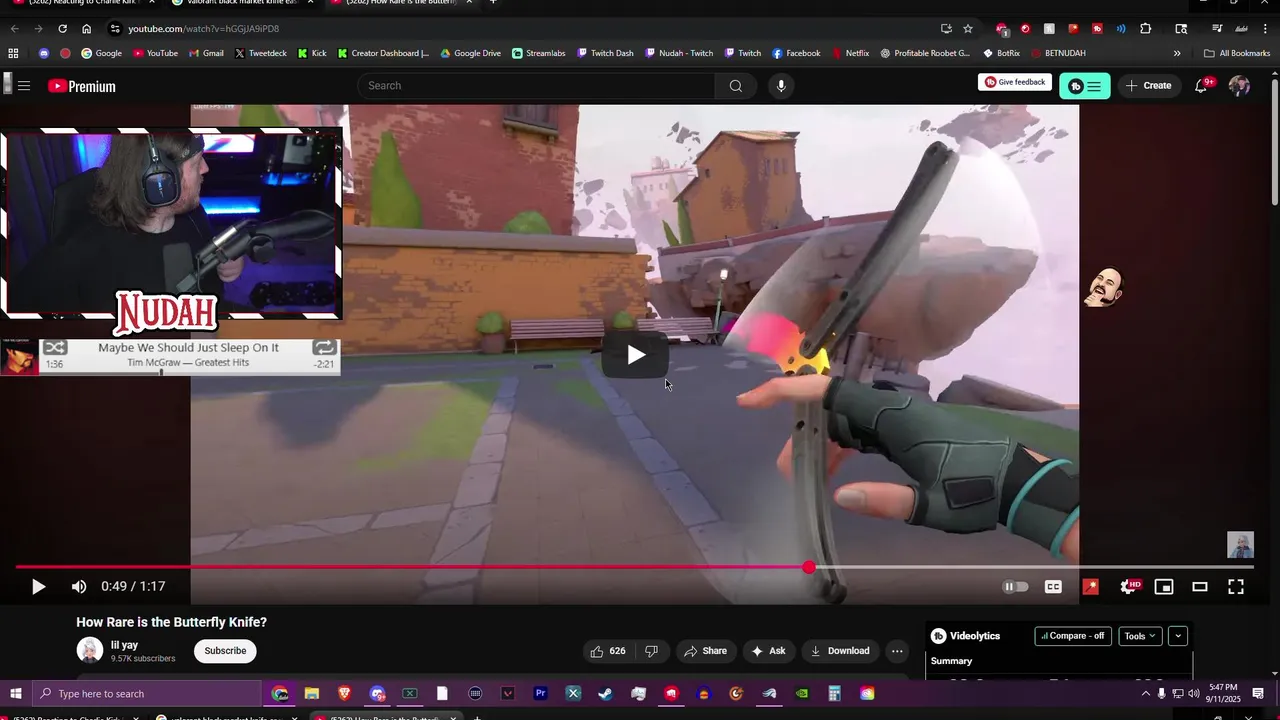
Task: Focus the YouTube Search field
Action: pos(536,86)
